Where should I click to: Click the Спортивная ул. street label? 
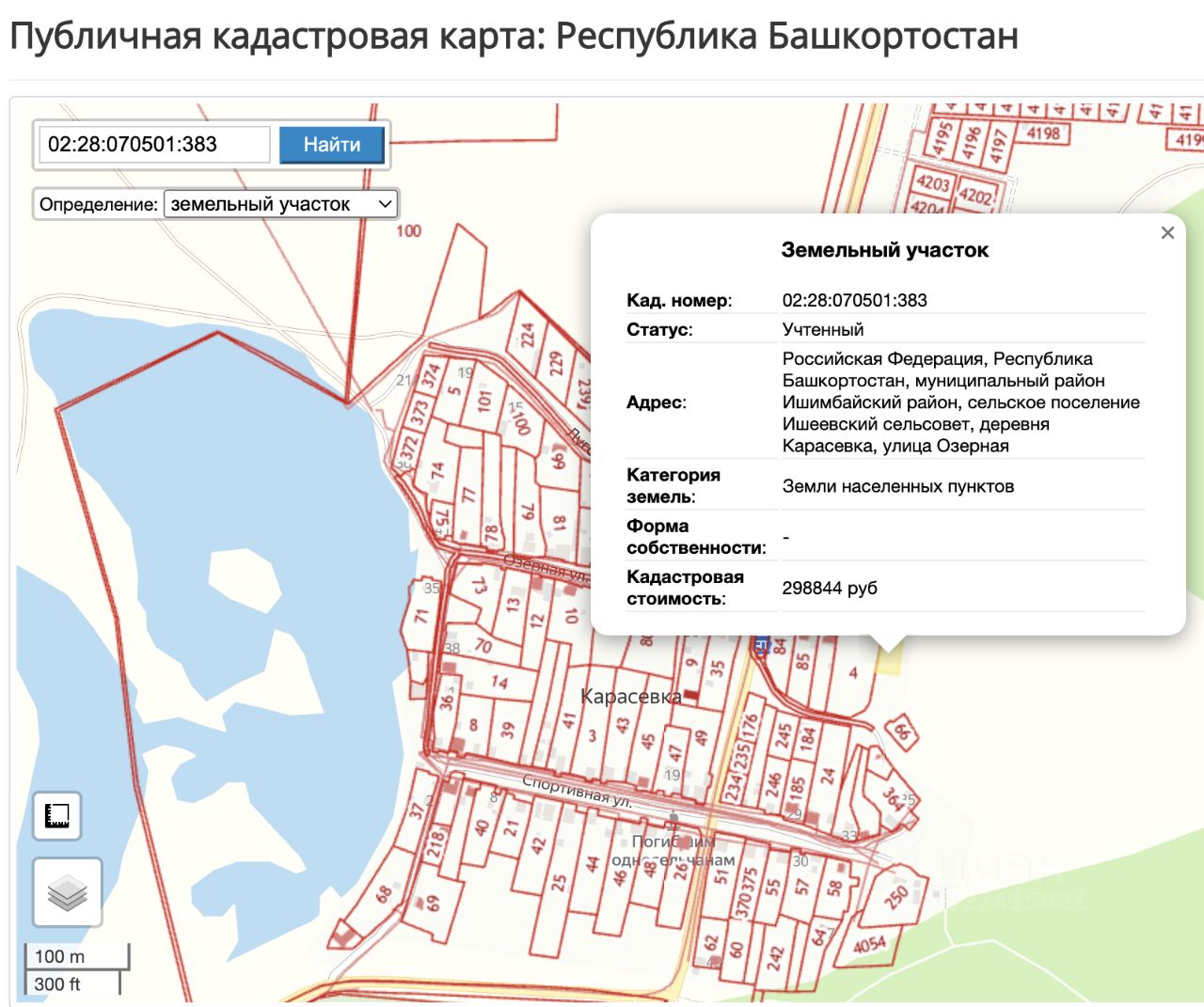[577, 792]
